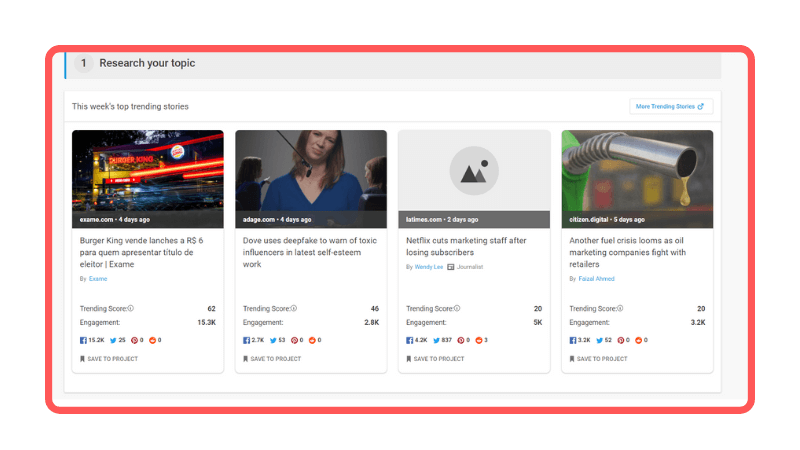Save Dove deepfake story to project
The height and width of the screenshot is (450, 800).
pos(272,359)
